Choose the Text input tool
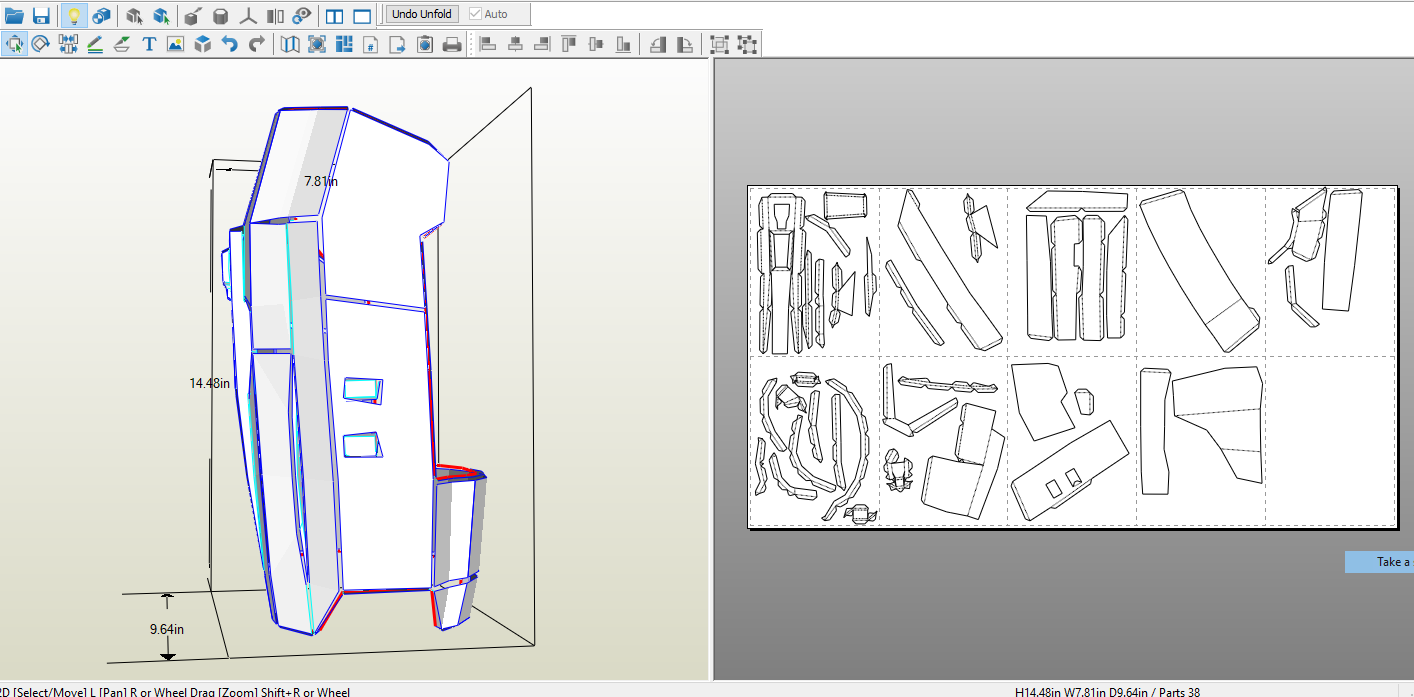The height and width of the screenshot is (697, 1414). [149, 44]
